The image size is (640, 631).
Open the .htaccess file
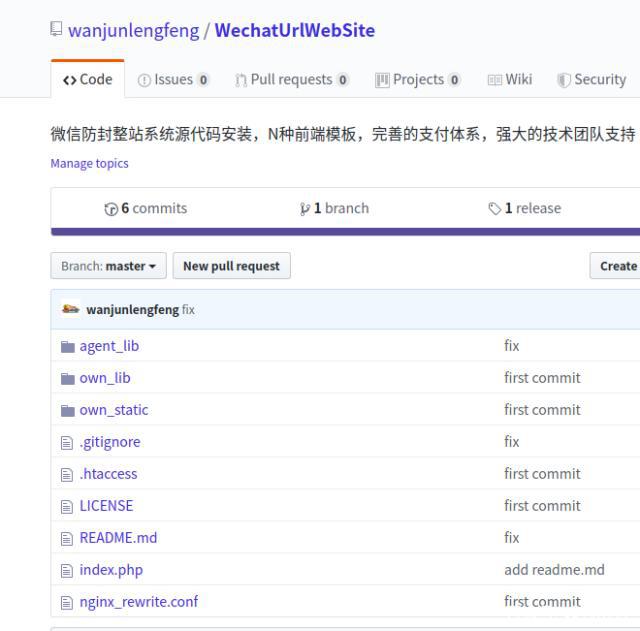(x=109, y=474)
